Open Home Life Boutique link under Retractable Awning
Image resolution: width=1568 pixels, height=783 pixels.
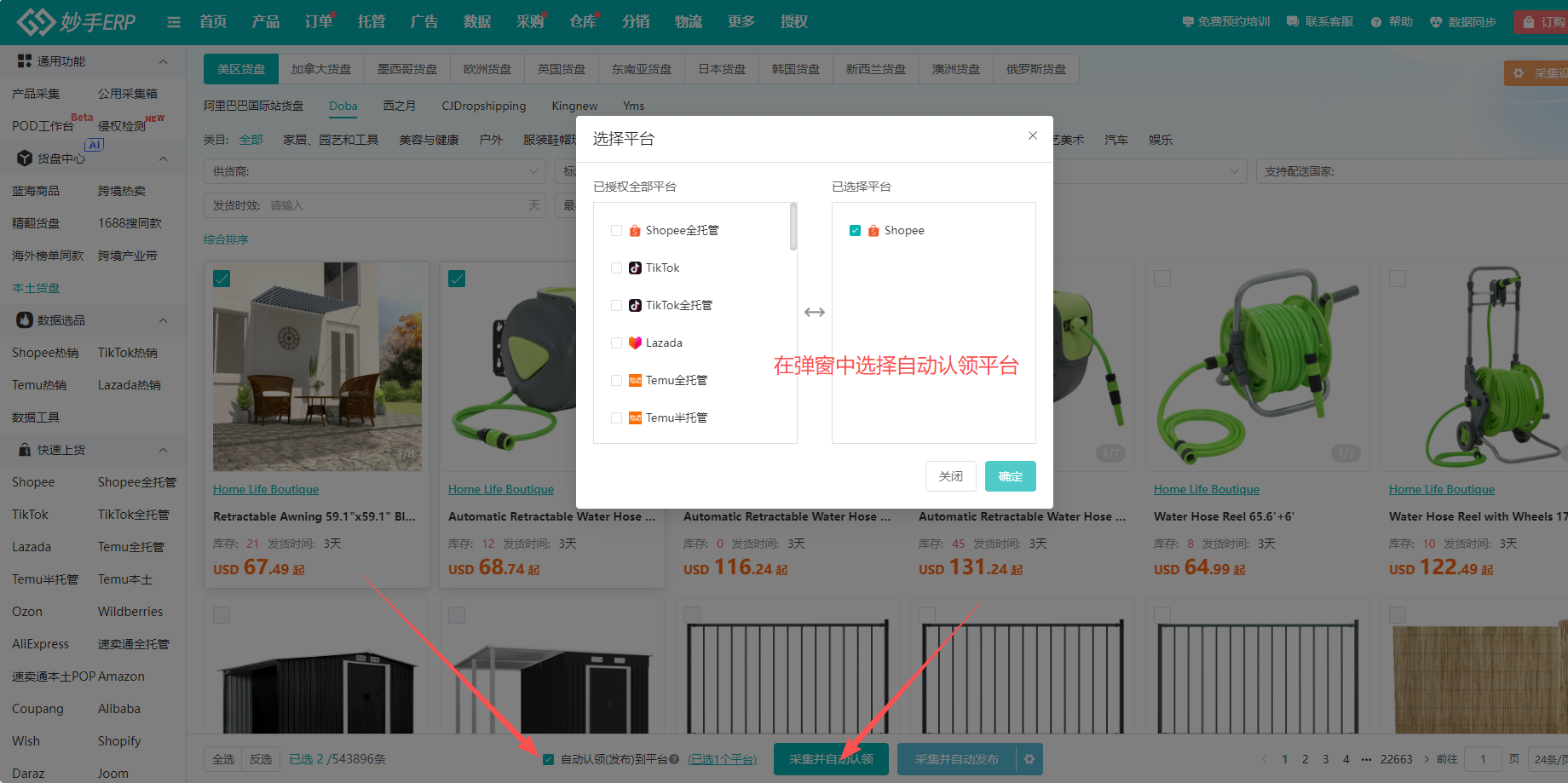point(266,489)
